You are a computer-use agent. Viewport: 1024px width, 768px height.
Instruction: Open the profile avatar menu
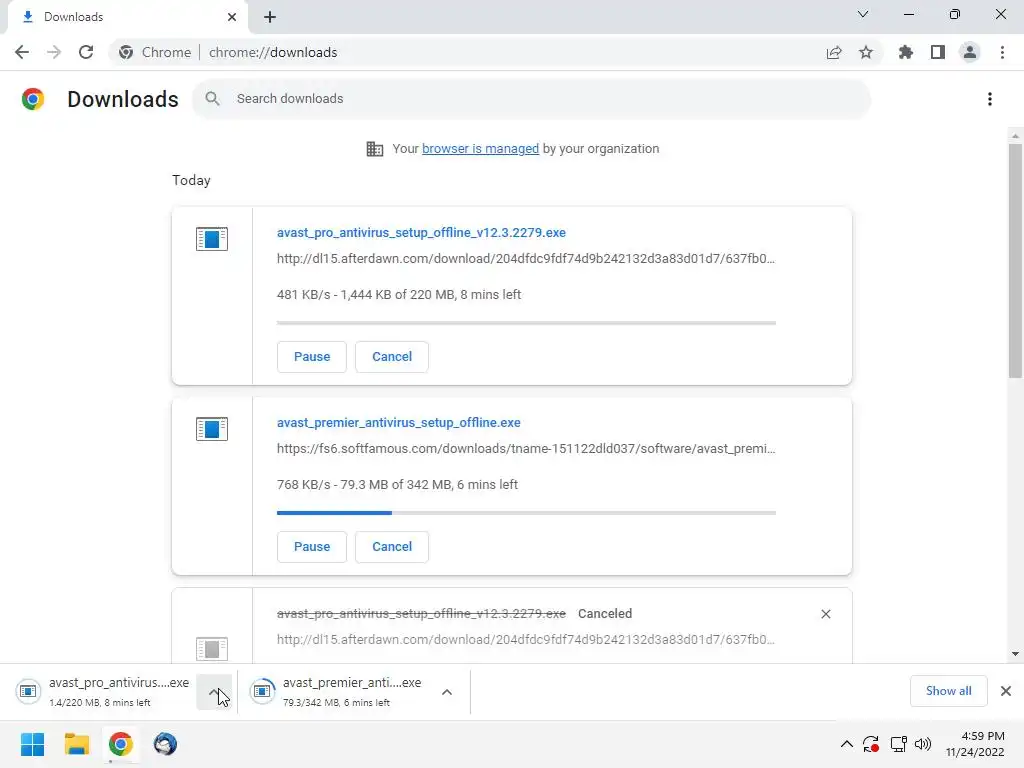click(970, 52)
